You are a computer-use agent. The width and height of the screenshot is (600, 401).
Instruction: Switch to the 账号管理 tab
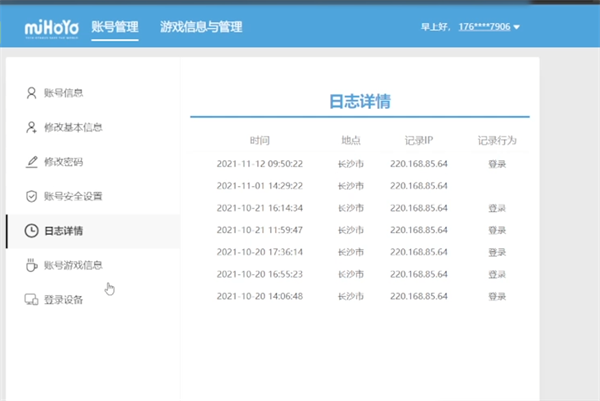click(x=114, y=27)
